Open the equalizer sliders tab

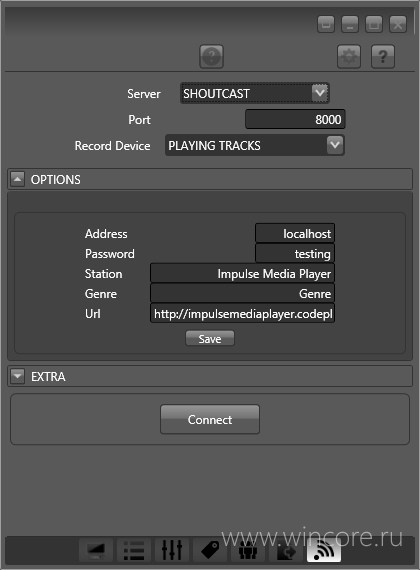pyautogui.click(x=172, y=549)
